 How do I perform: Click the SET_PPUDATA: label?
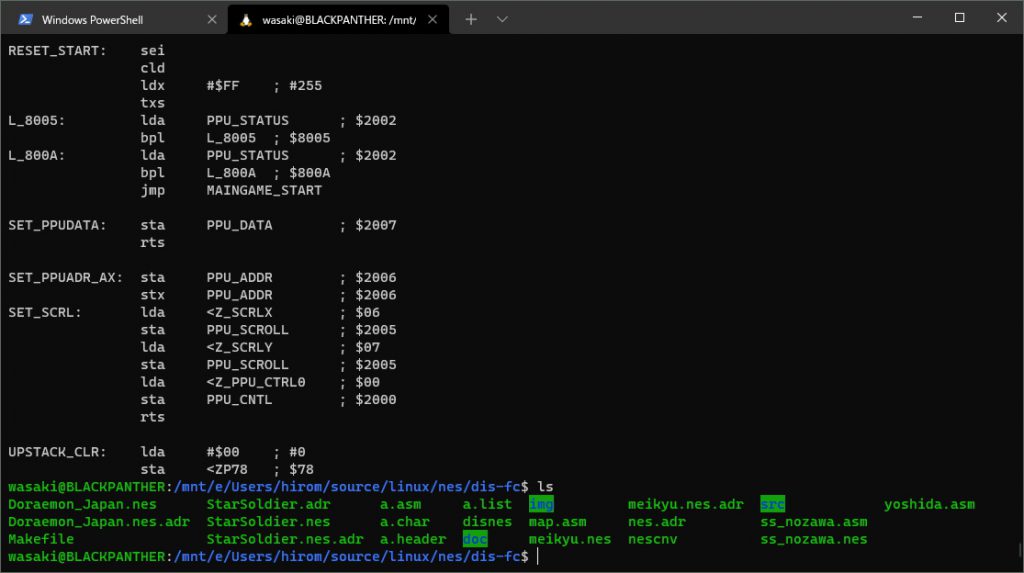(x=57, y=225)
